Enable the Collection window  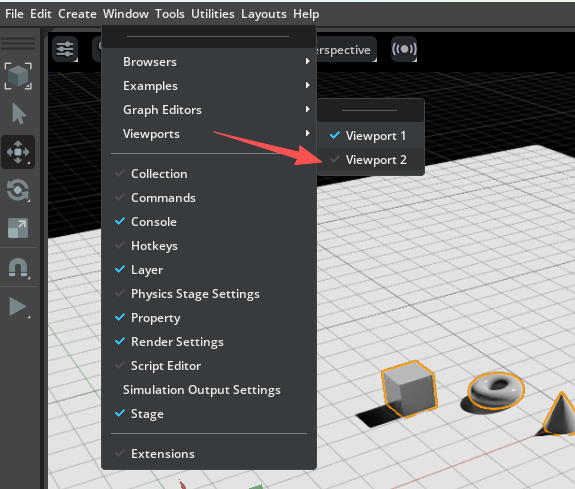point(209,174)
